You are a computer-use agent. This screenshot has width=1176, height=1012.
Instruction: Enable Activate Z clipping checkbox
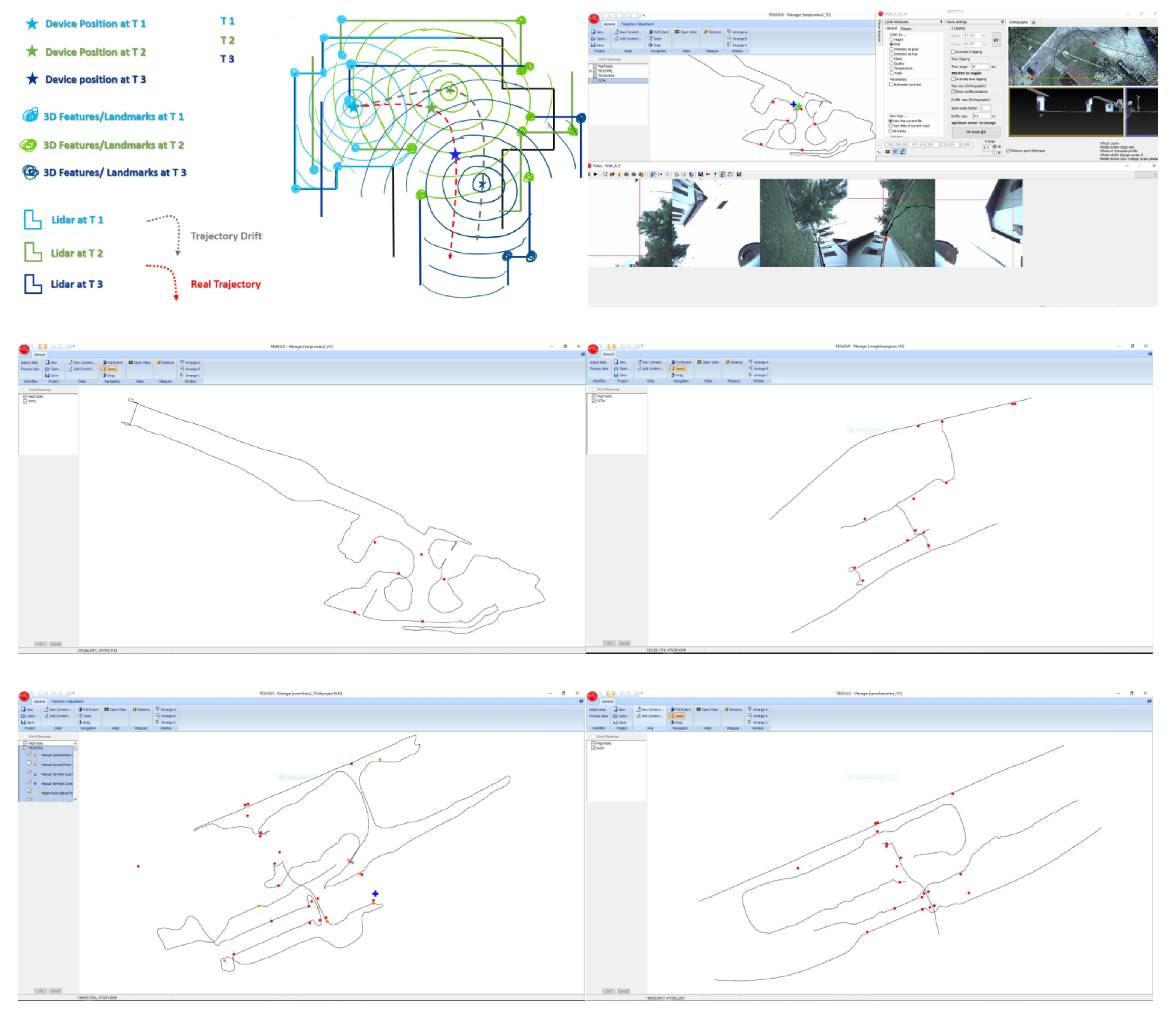point(953,52)
